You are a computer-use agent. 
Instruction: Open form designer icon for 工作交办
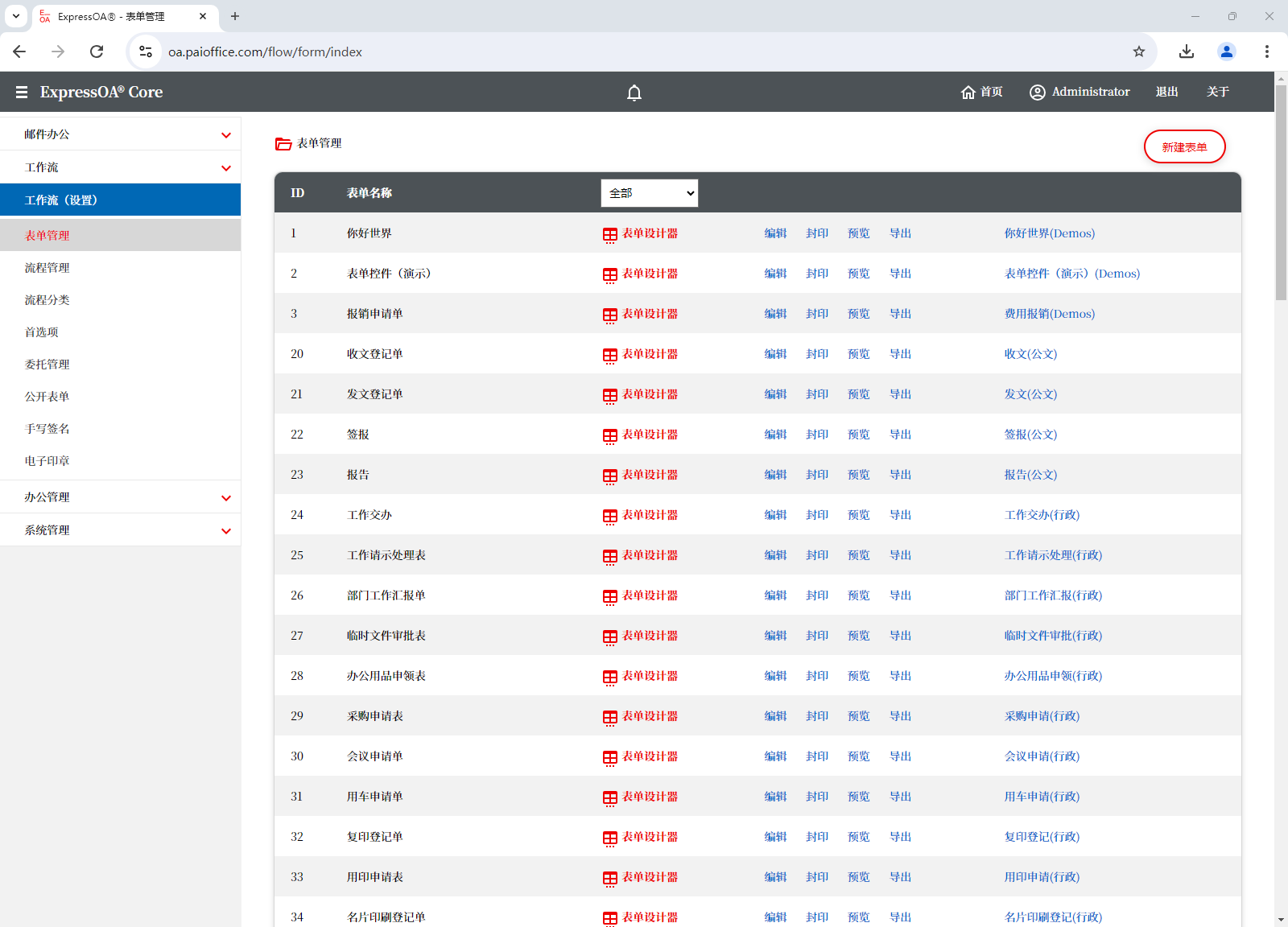pos(610,517)
